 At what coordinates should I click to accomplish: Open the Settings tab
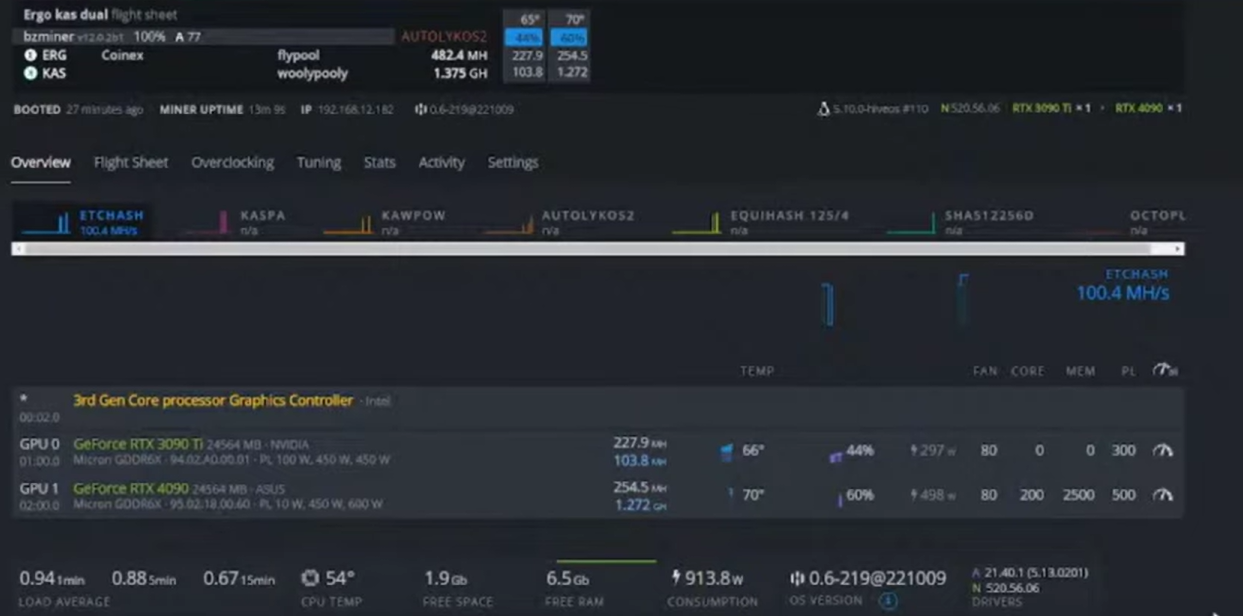pyautogui.click(x=513, y=162)
